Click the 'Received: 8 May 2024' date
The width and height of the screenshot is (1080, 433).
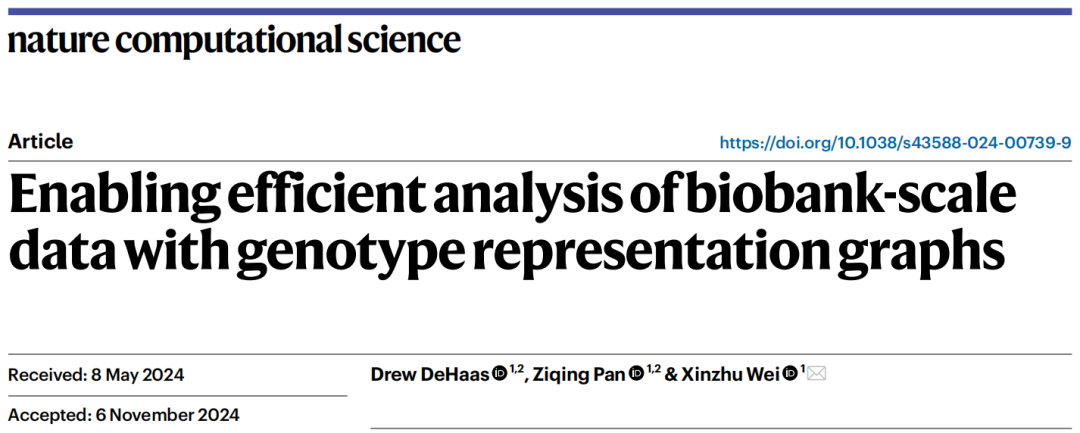(x=96, y=375)
